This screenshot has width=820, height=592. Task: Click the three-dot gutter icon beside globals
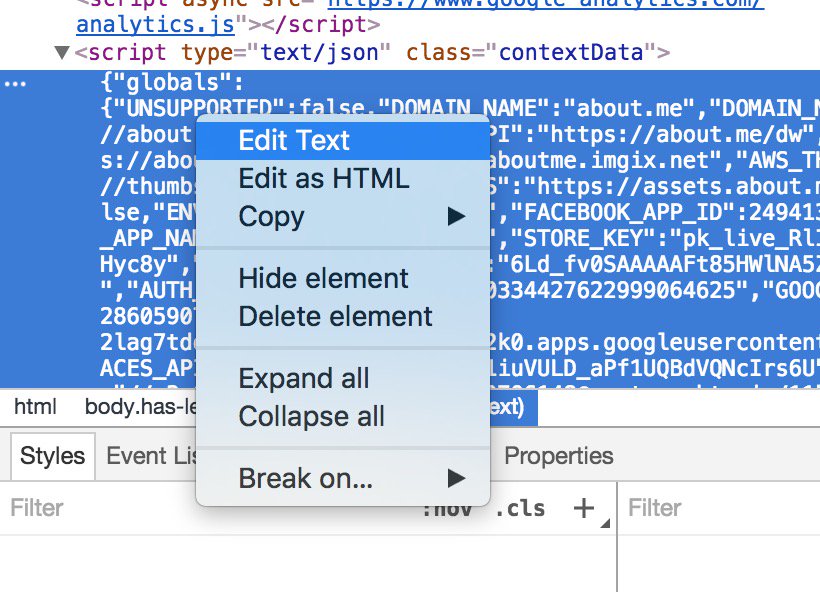15,84
